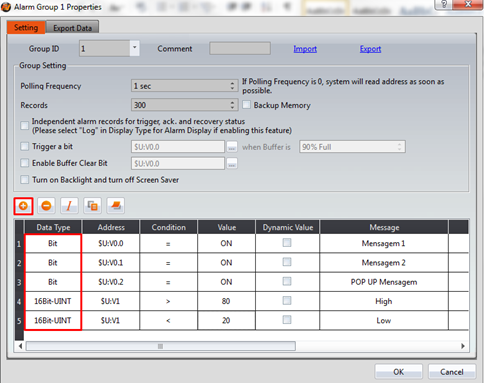Click the Dynamic Value column header
The width and height of the screenshot is (484, 383).
click(x=288, y=227)
